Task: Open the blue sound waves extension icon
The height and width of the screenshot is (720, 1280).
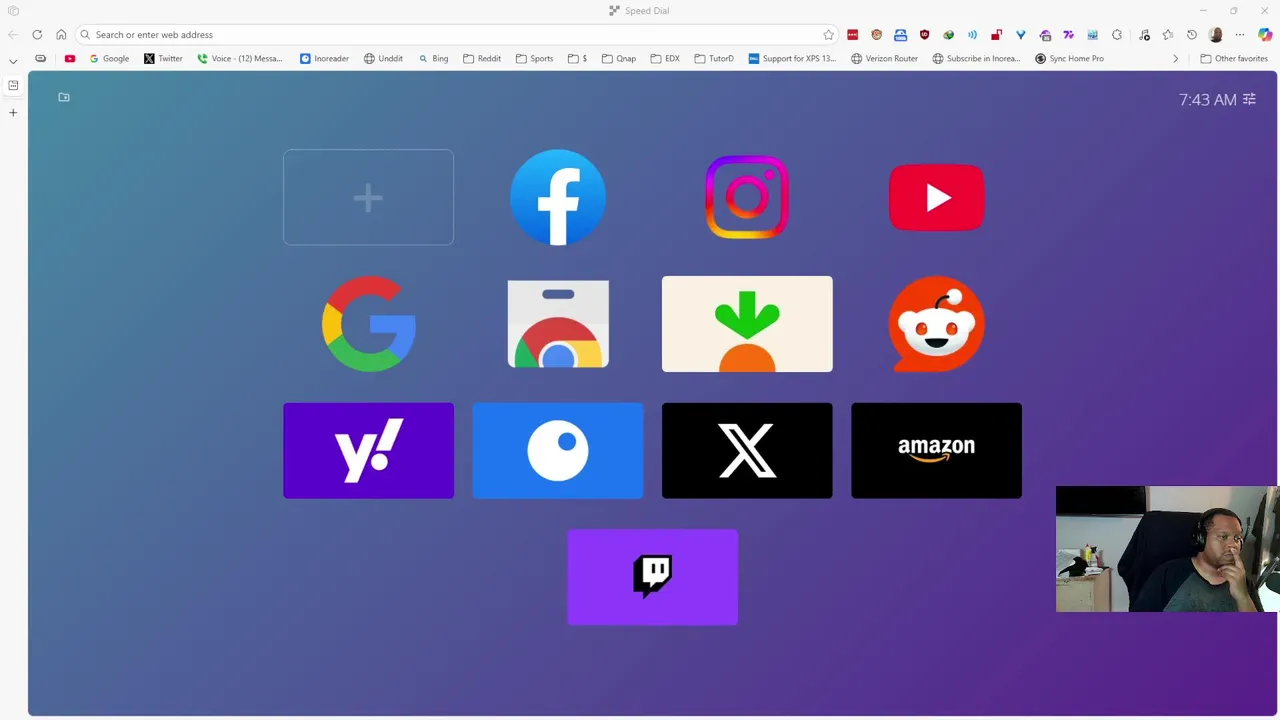Action: tap(972, 35)
